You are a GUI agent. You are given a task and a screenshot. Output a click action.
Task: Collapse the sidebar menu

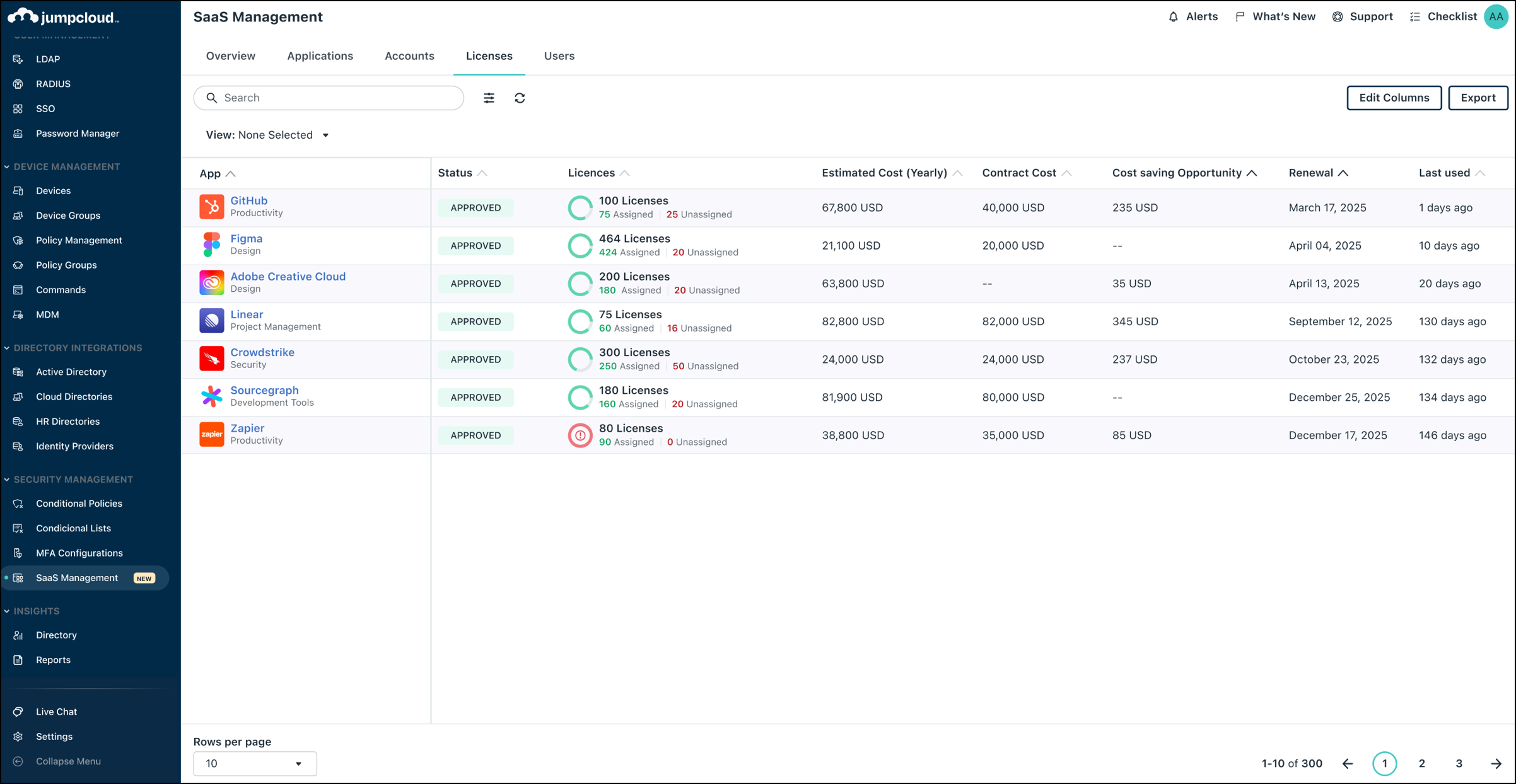coord(68,761)
